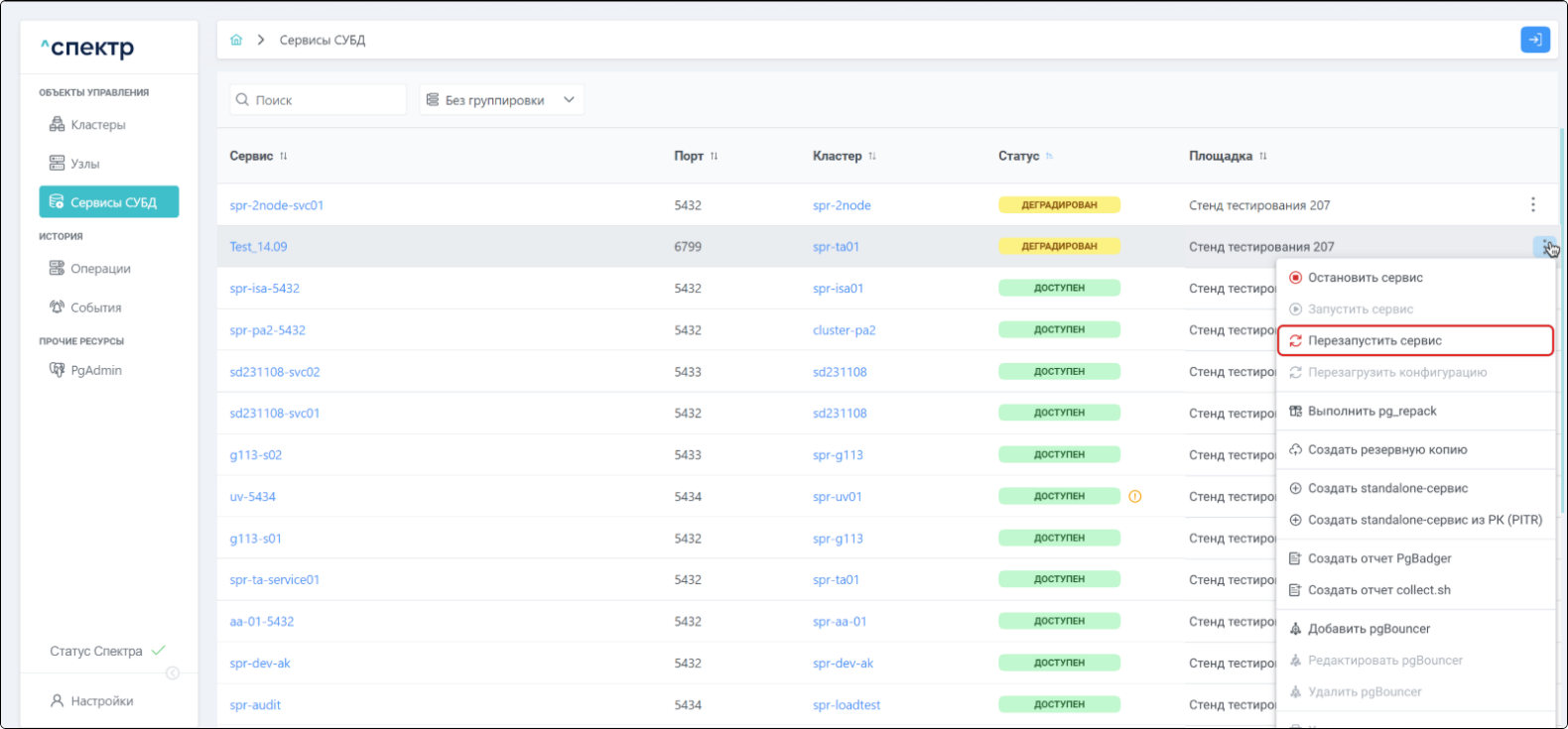Open service link spr-ta-service01
Screen dimensions: 1568x729
coord(275,580)
